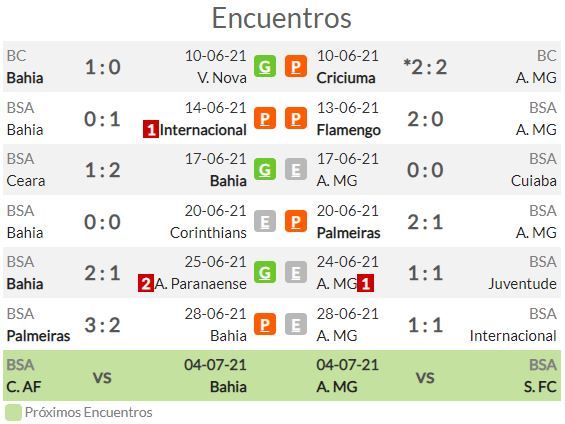The width and height of the screenshot is (565, 424).
Task: Select the Corinthians team name
Action: [208, 233]
